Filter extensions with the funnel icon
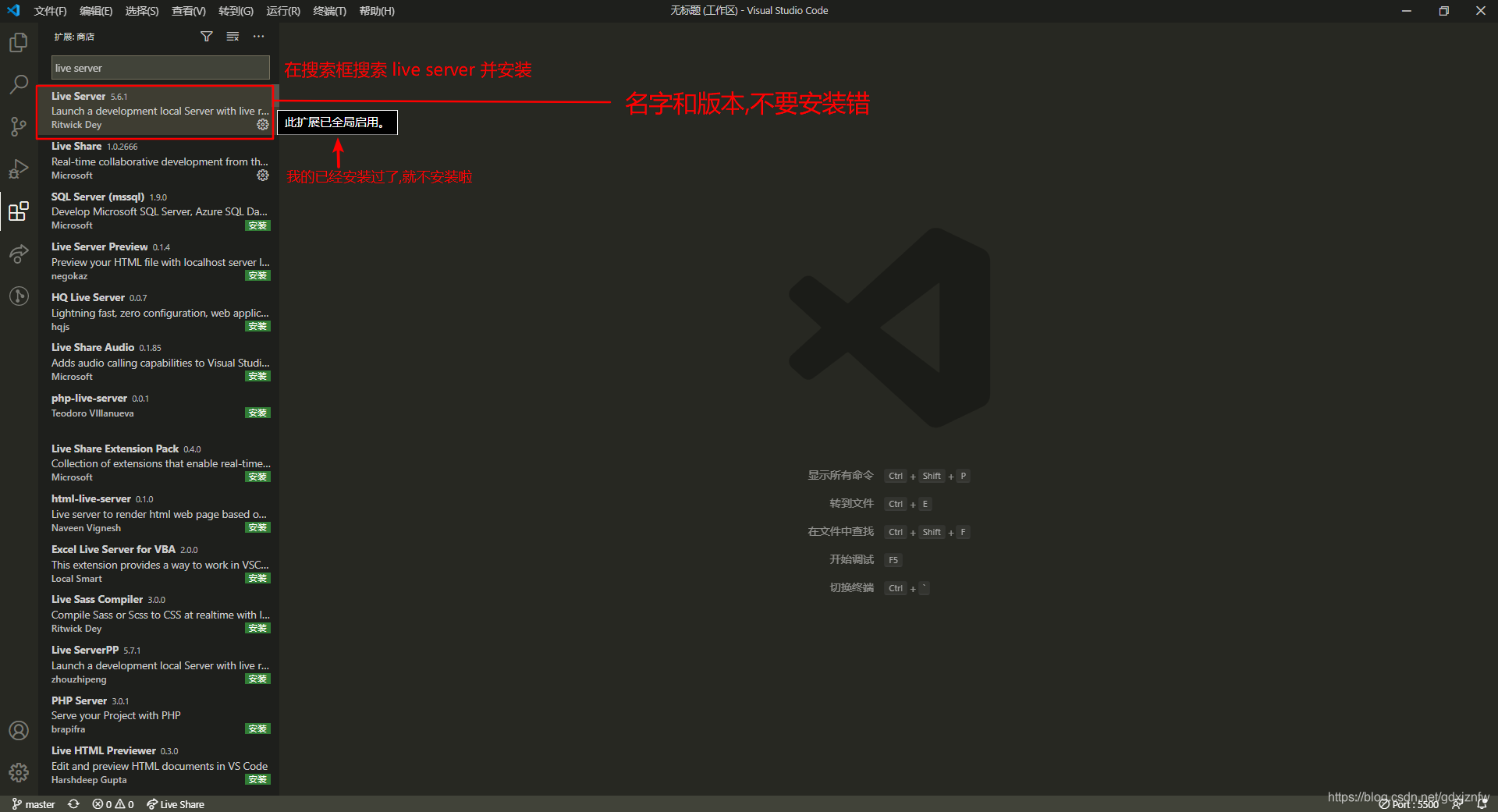 click(207, 37)
